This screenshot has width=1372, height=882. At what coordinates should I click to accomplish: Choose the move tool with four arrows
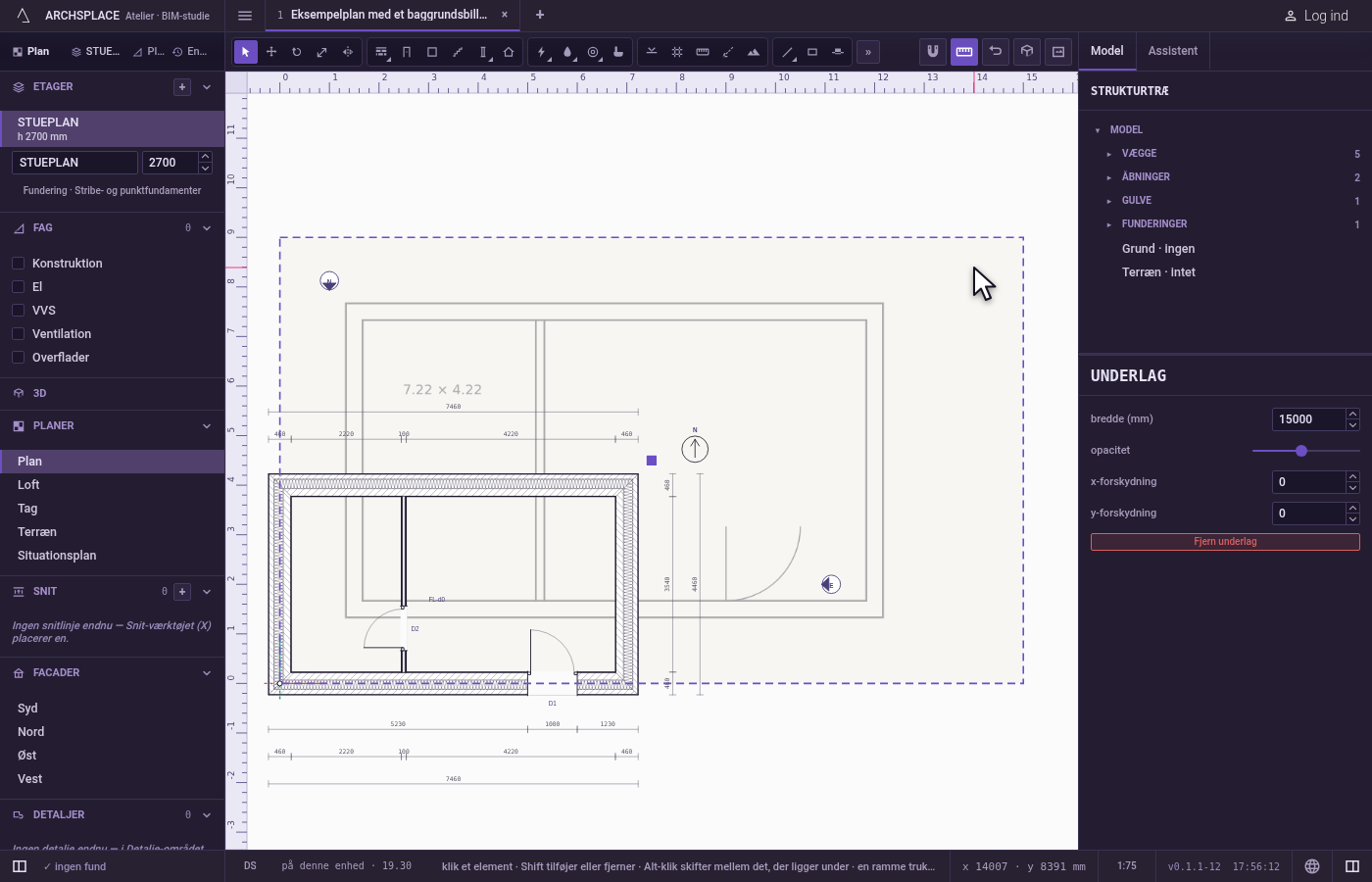tap(271, 52)
